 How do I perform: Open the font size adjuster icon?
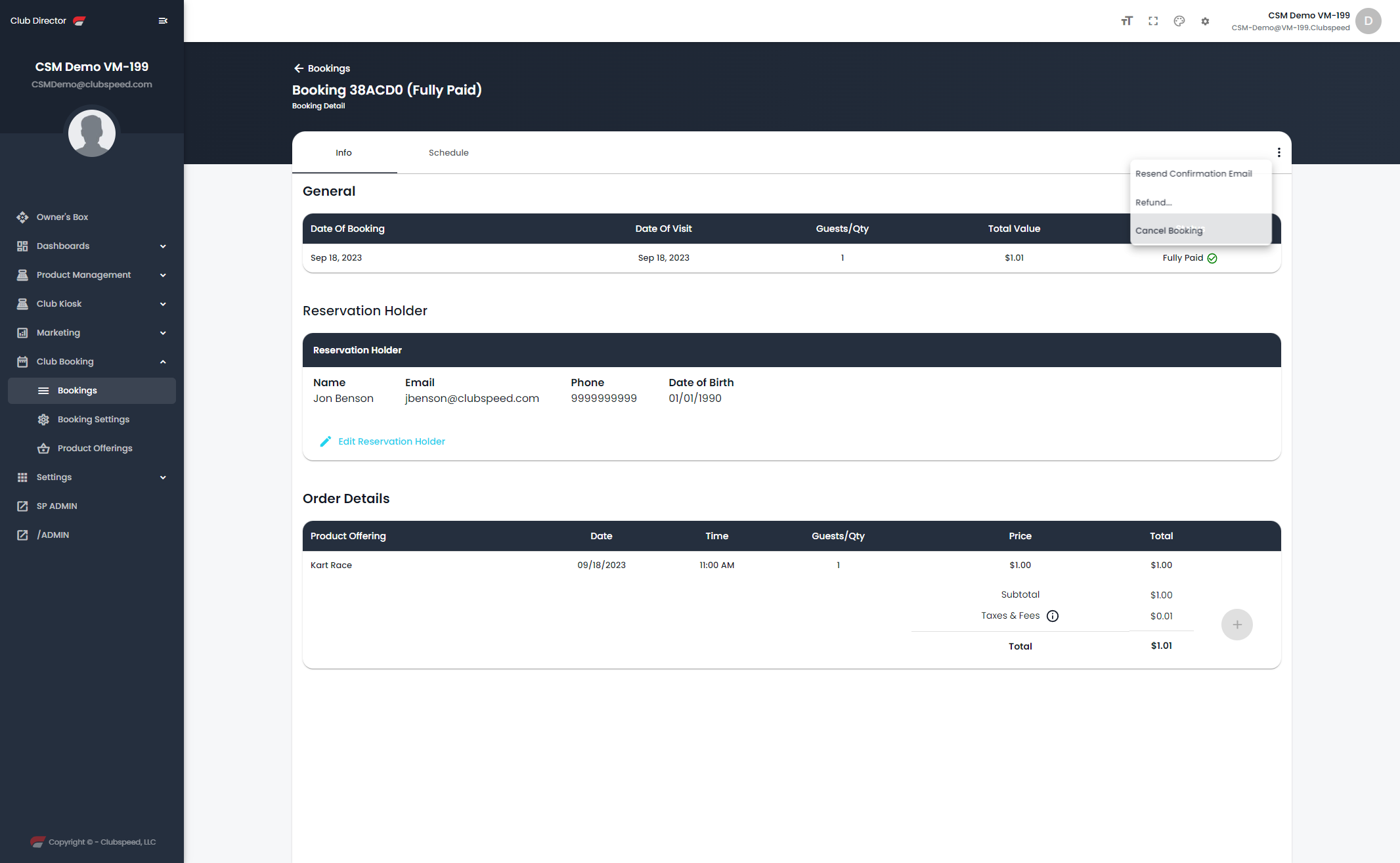(x=1127, y=21)
